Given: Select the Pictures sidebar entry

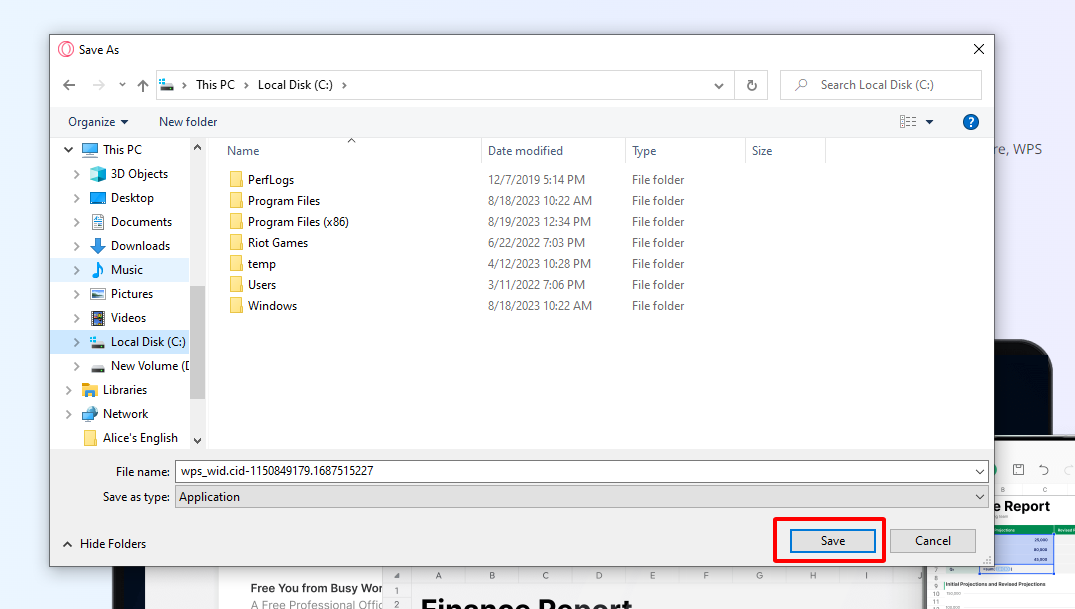Looking at the screenshot, I should pyautogui.click(x=131, y=293).
